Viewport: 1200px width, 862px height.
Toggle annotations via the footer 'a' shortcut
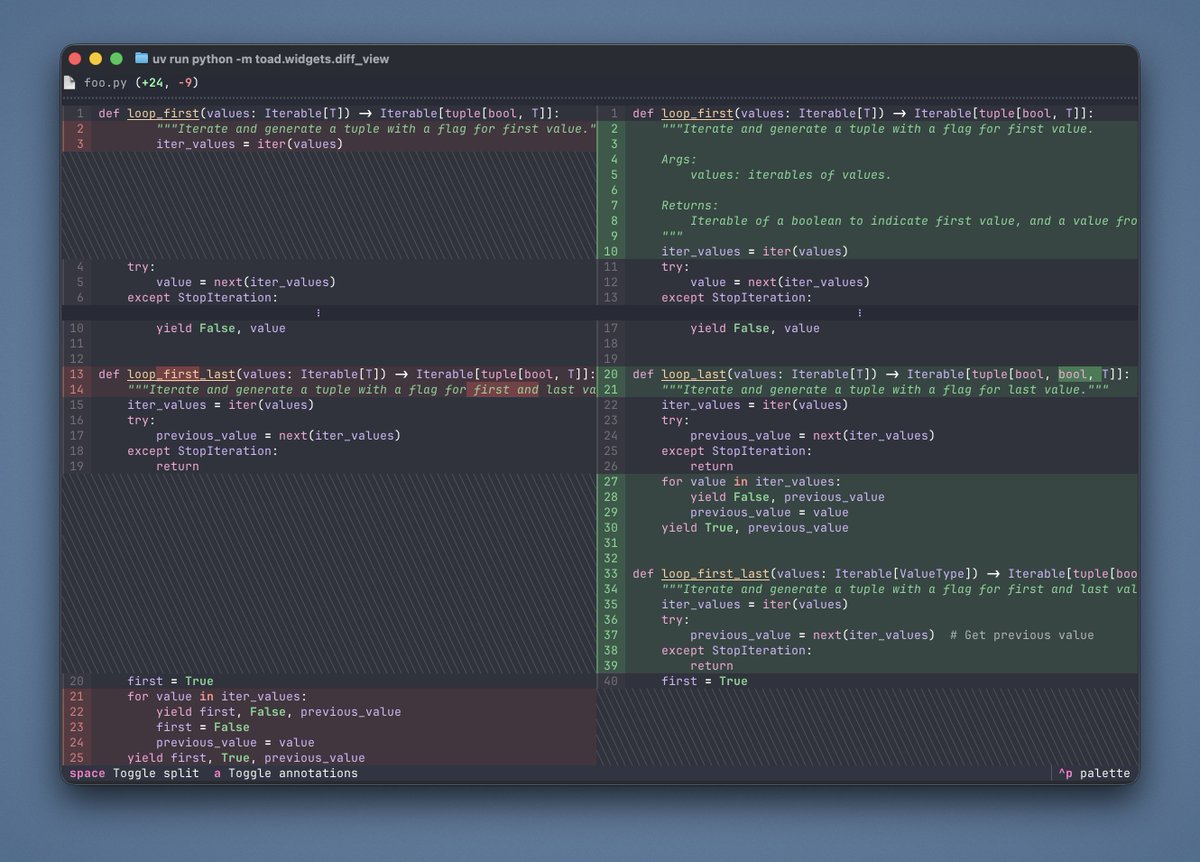[285, 773]
